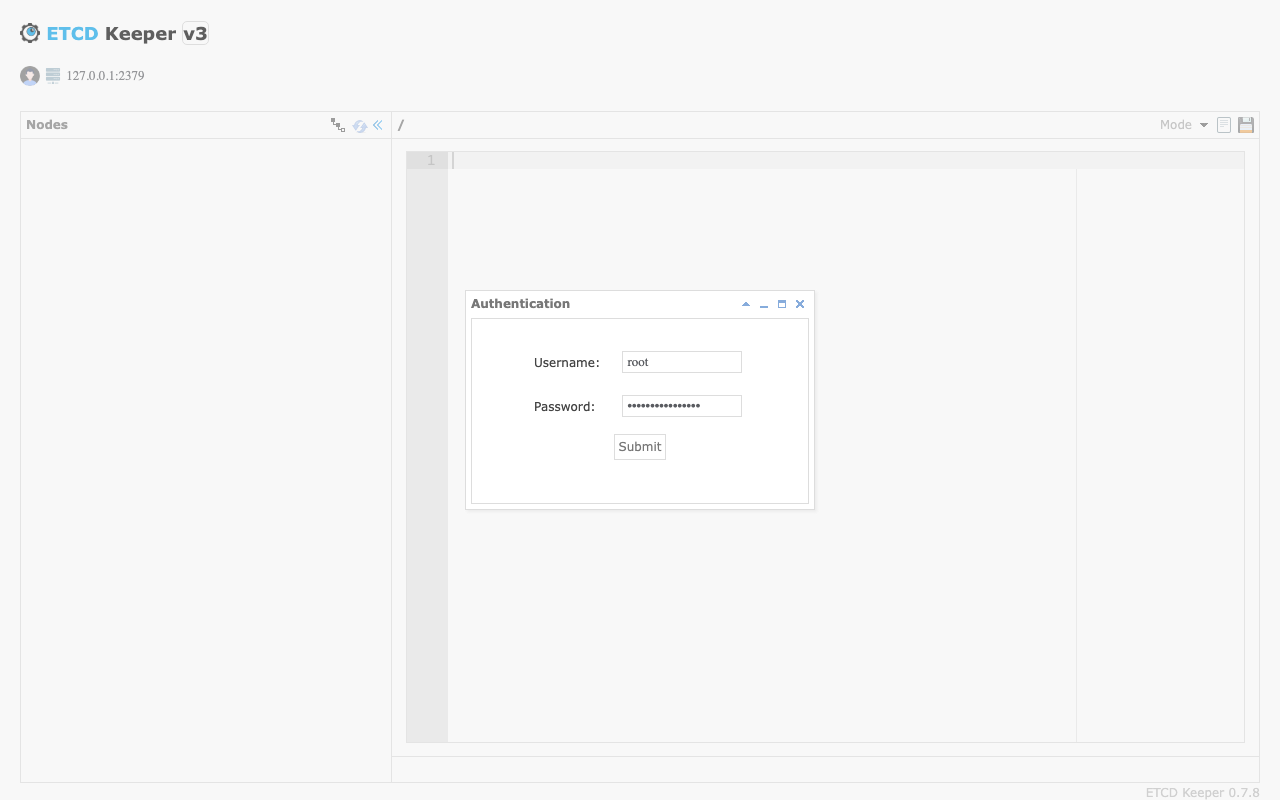
Task: Submit the authentication form
Action: (x=640, y=447)
